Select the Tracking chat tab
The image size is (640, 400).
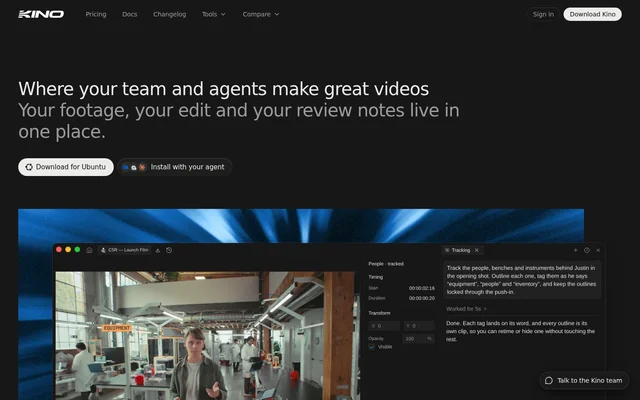tap(460, 250)
